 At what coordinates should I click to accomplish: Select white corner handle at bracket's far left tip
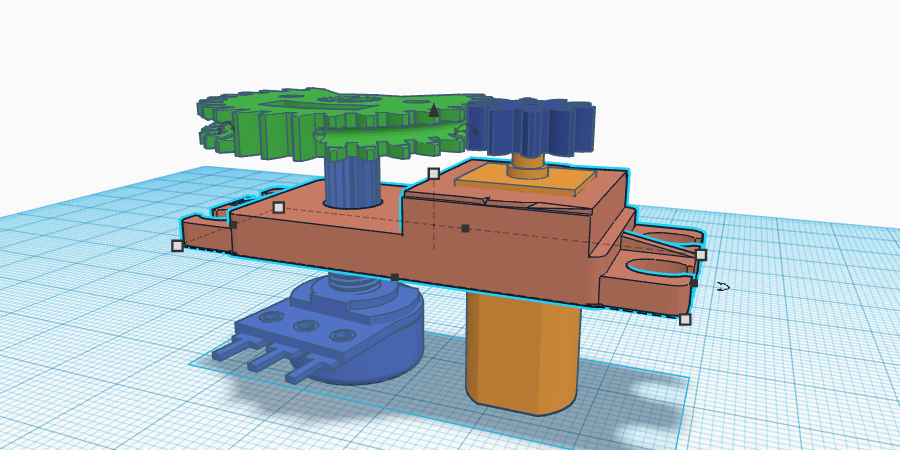177,246
